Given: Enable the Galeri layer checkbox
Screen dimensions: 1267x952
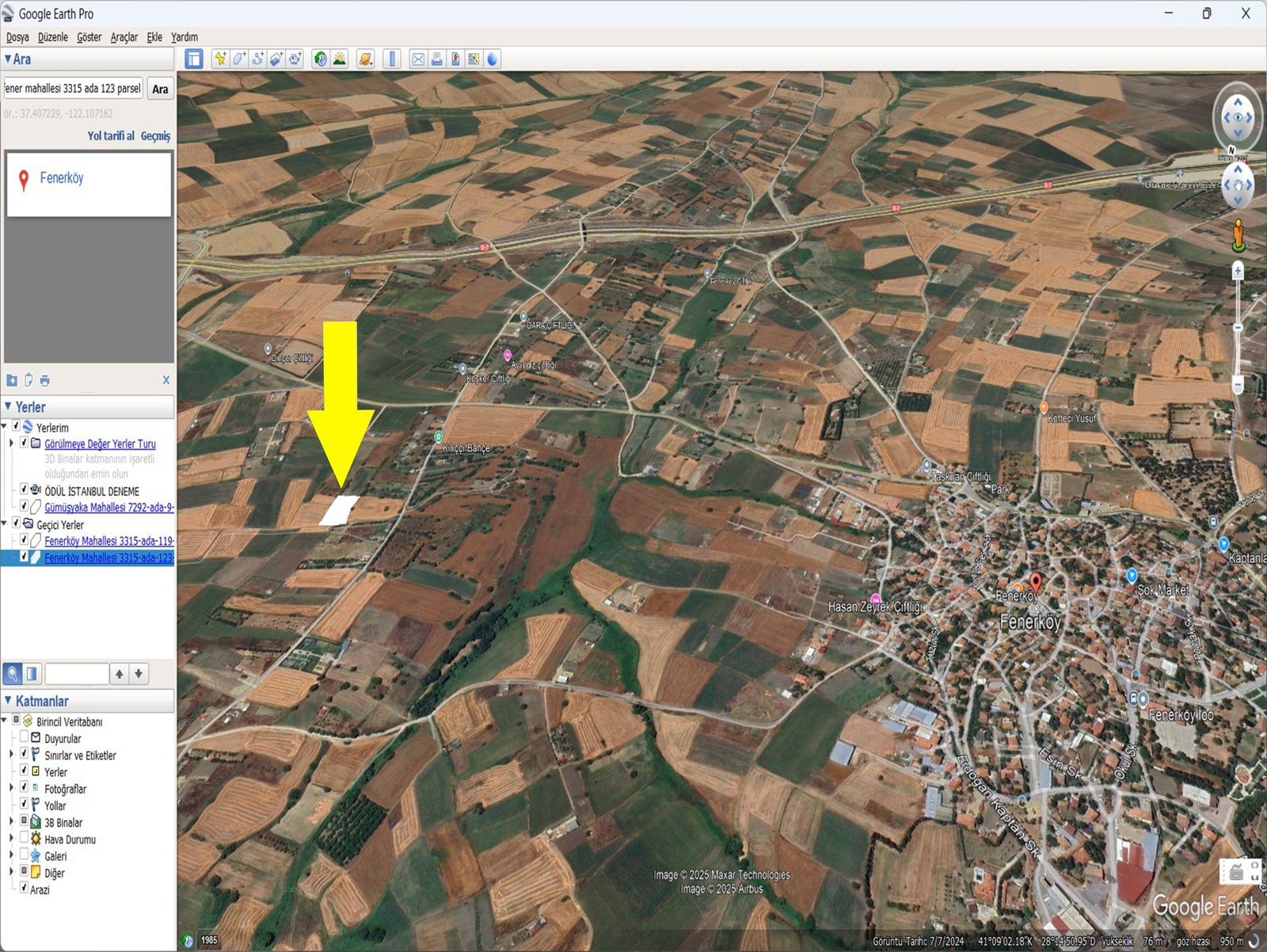Looking at the screenshot, I should click(x=24, y=855).
